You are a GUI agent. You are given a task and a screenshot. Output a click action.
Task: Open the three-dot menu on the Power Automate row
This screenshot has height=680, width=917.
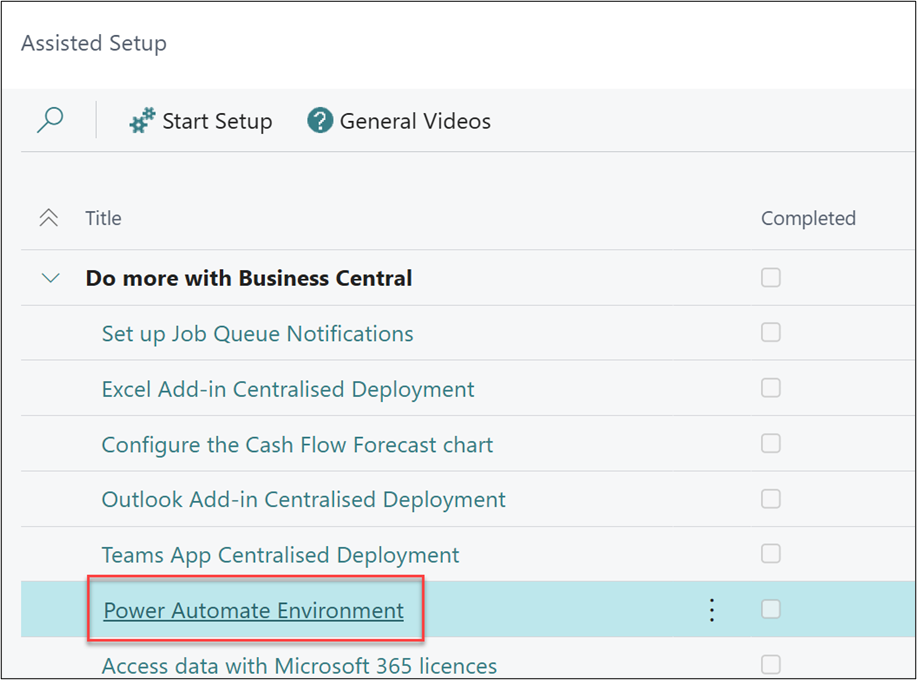click(712, 610)
